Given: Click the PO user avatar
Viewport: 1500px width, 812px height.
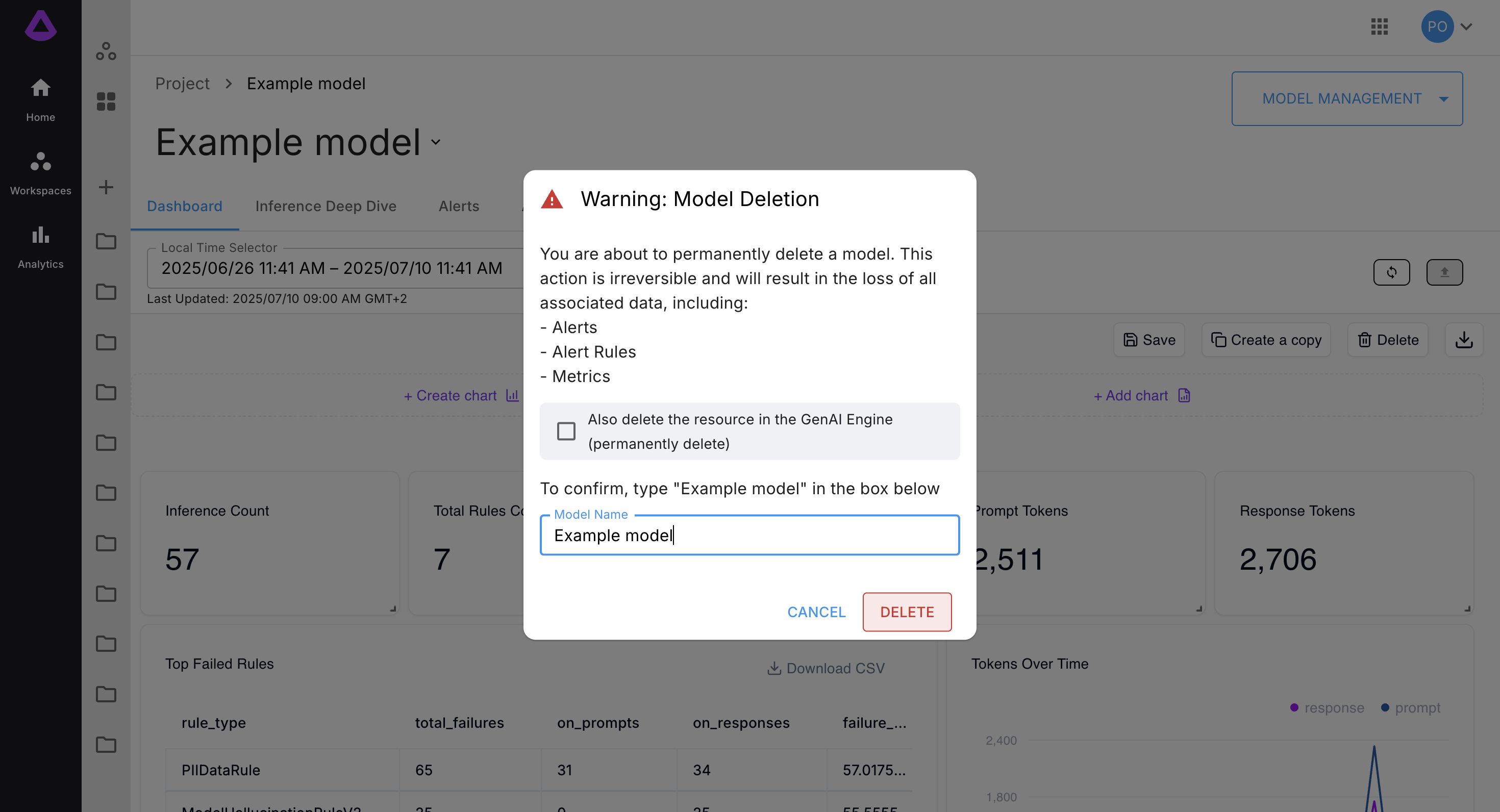Looking at the screenshot, I should [x=1437, y=26].
